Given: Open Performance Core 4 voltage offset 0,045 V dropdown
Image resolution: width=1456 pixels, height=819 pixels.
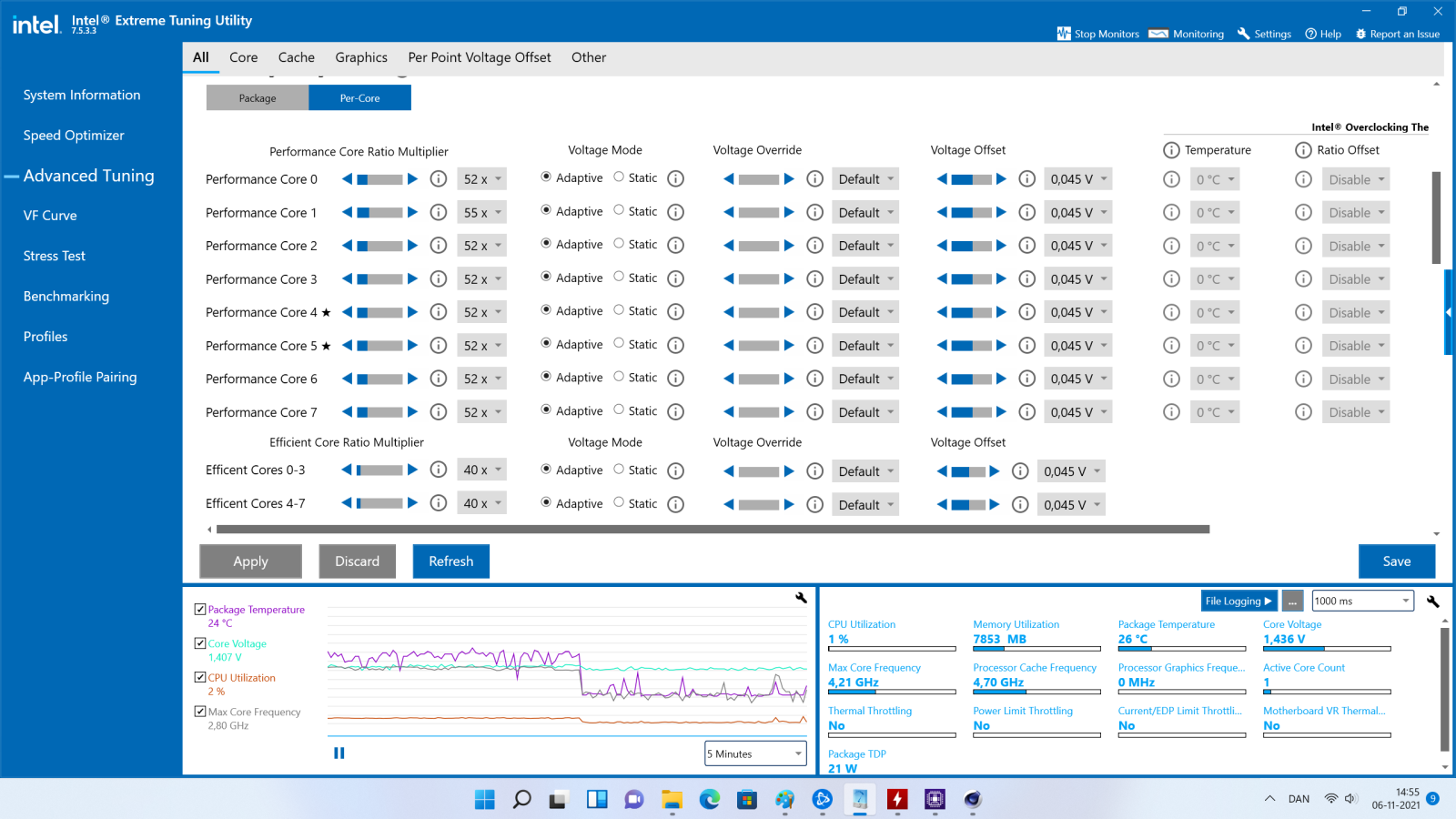Looking at the screenshot, I should click(1078, 312).
